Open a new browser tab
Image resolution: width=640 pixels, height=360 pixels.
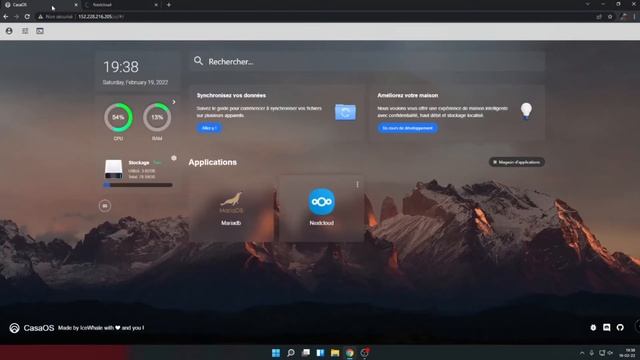point(169,5)
